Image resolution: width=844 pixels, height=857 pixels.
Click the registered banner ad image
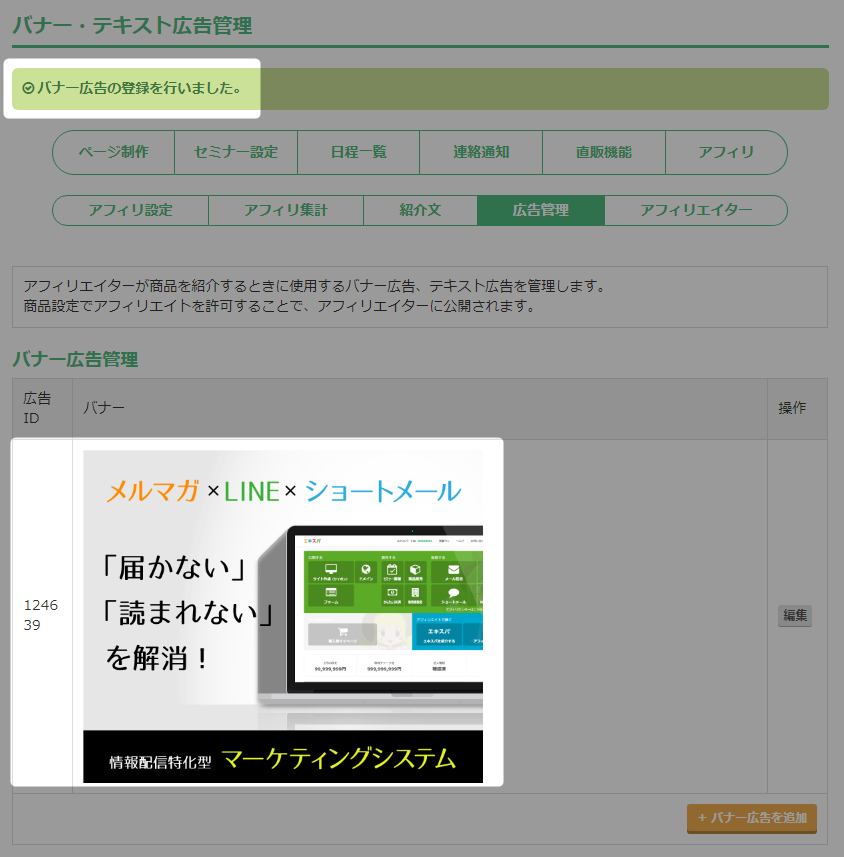click(x=283, y=617)
